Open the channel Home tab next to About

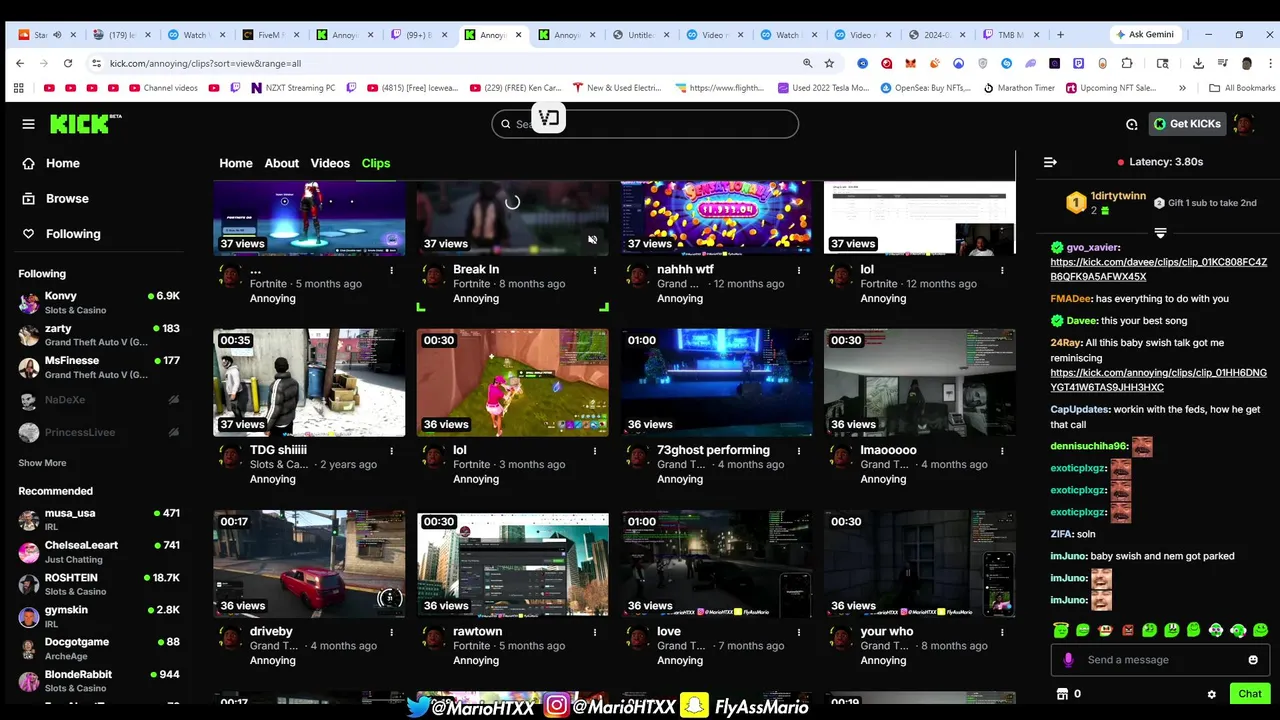click(x=236, y=163)
